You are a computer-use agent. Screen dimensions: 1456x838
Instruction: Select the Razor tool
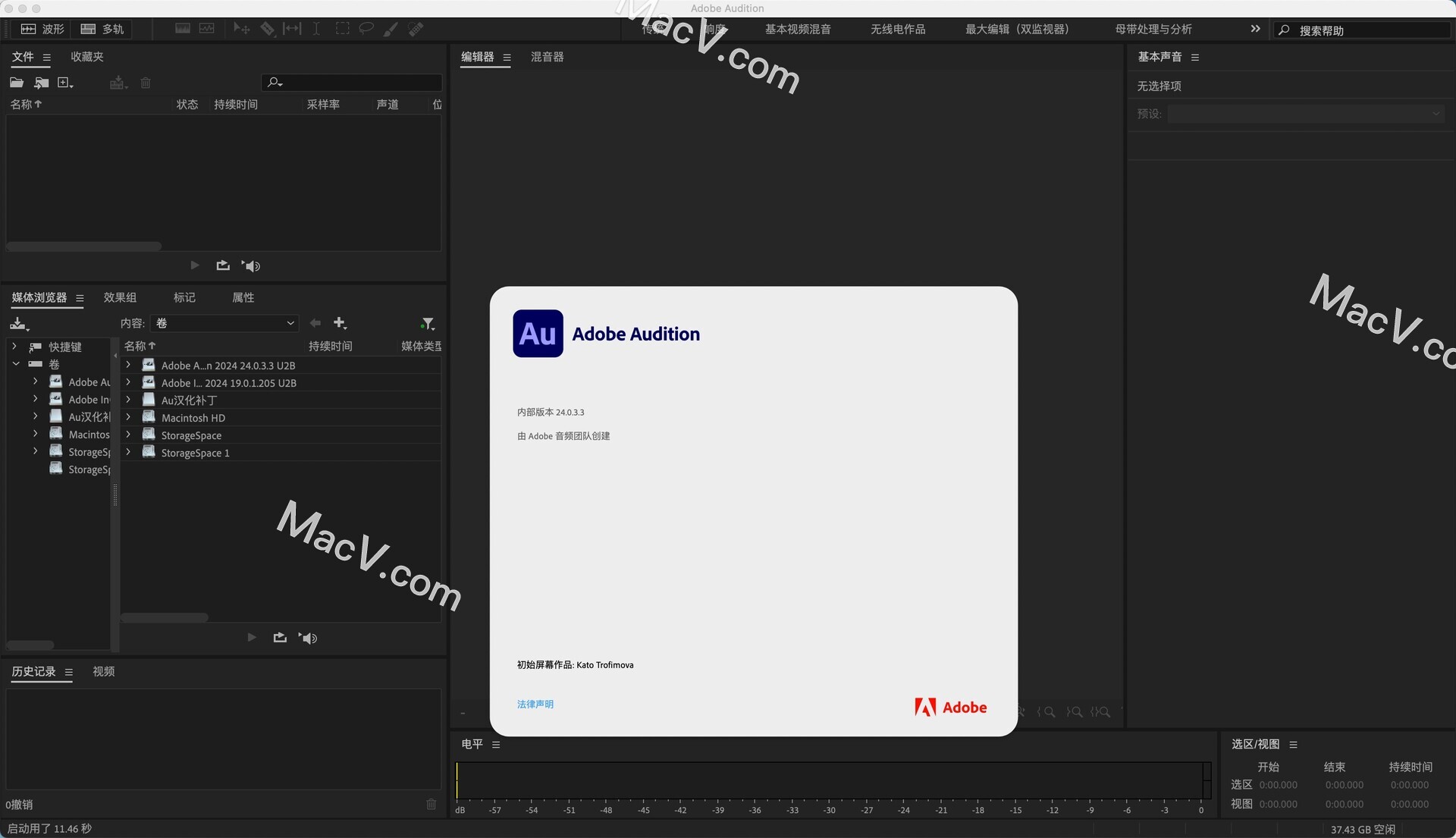point(268,29)
